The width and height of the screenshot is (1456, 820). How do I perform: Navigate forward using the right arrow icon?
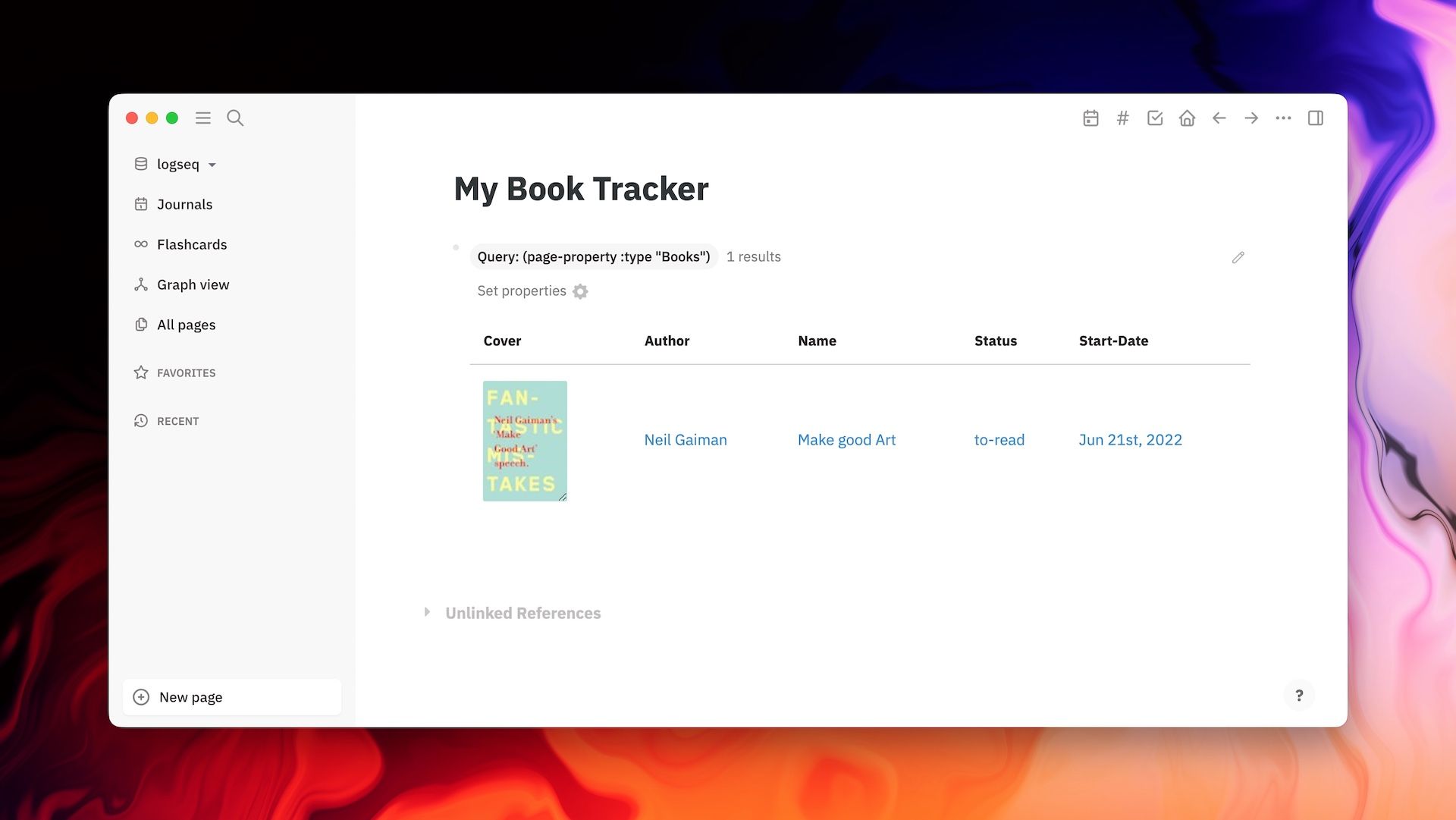1250,118
